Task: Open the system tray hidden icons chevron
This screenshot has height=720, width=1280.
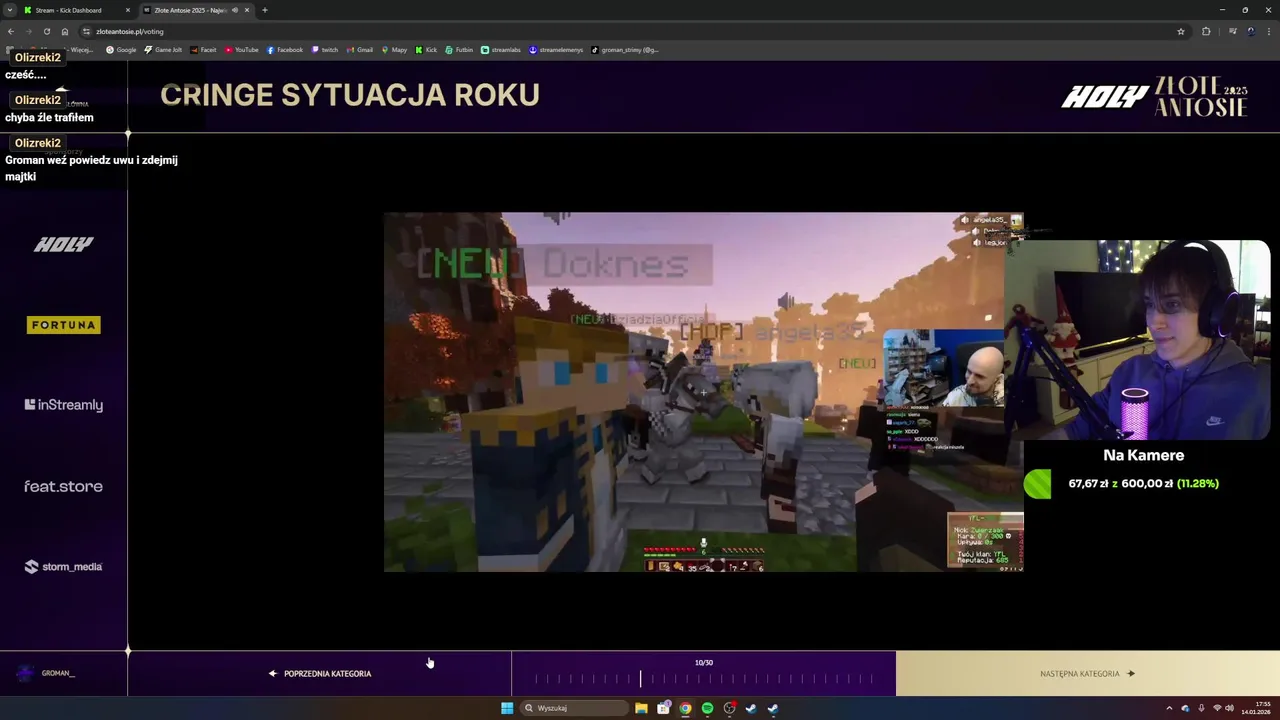Action: point(1169,708)
